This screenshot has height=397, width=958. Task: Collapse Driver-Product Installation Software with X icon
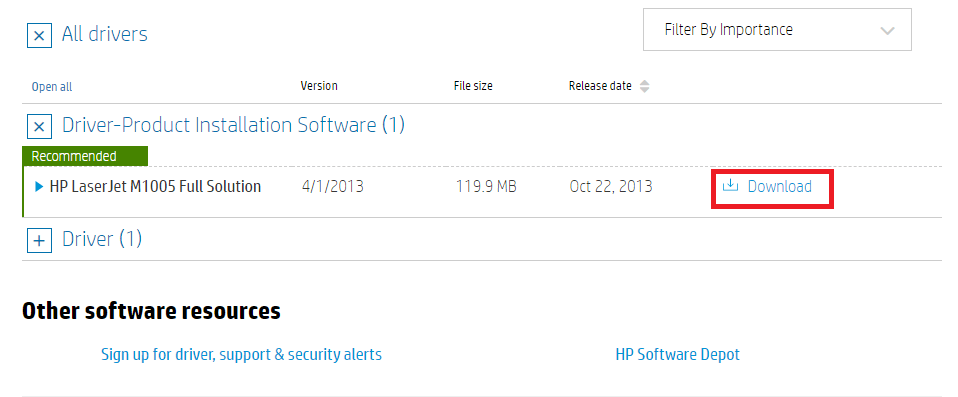coord(39,126)
